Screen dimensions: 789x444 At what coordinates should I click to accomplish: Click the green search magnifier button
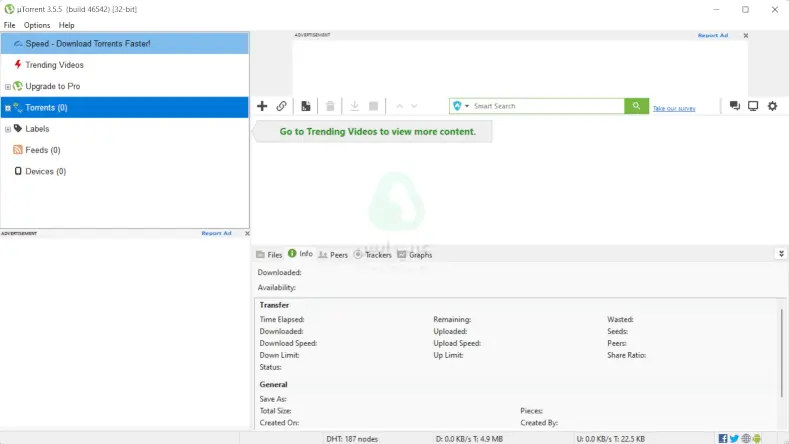pos(636,106)
